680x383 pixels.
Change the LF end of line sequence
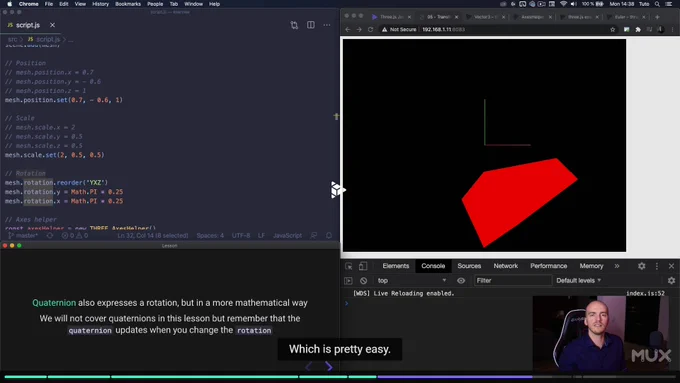(261, 235)
